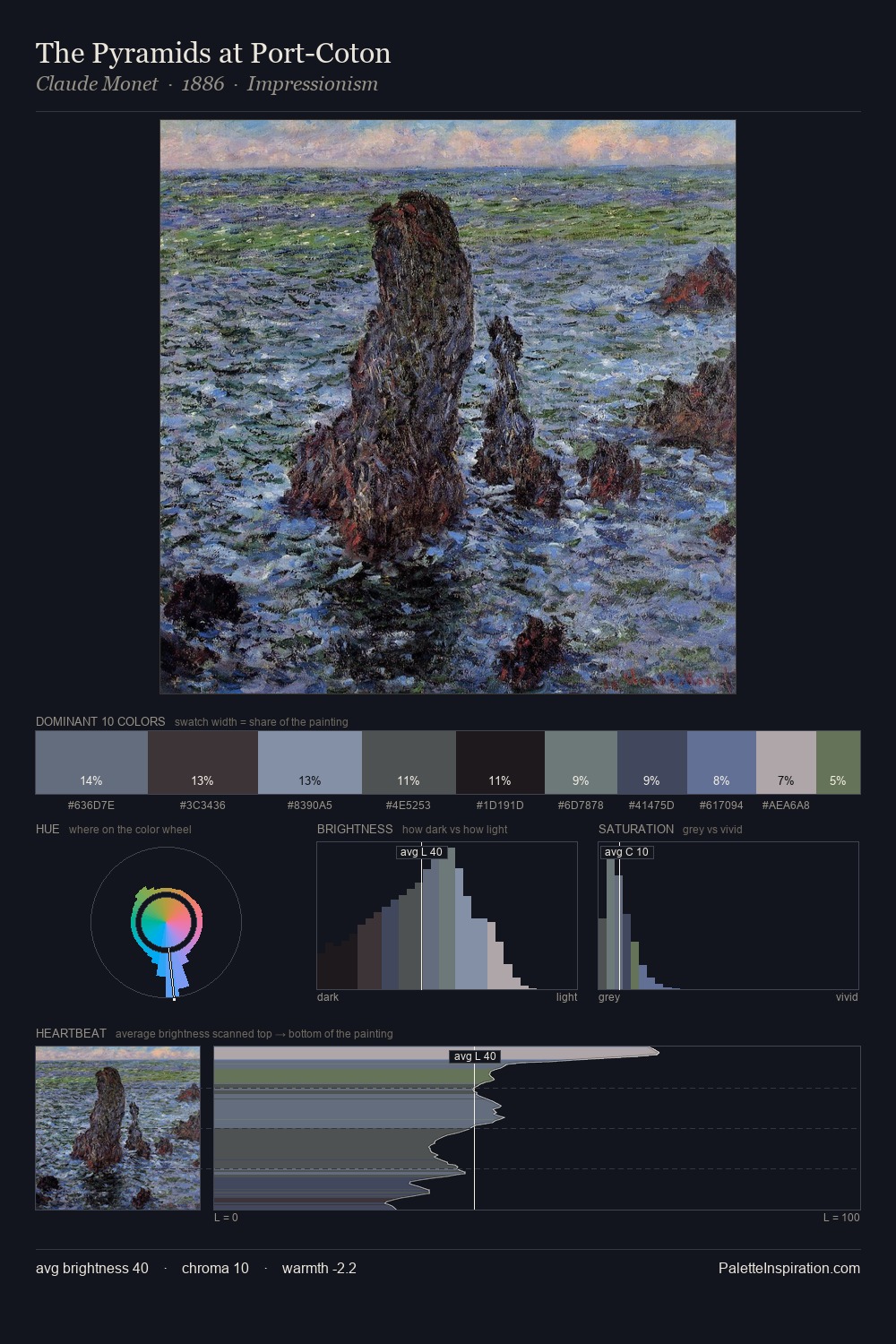Viewport: 896px width, 1344px height.
Task: Pick the light blue-grey #8390A5 swatch
Action: (x=310, y=762)
